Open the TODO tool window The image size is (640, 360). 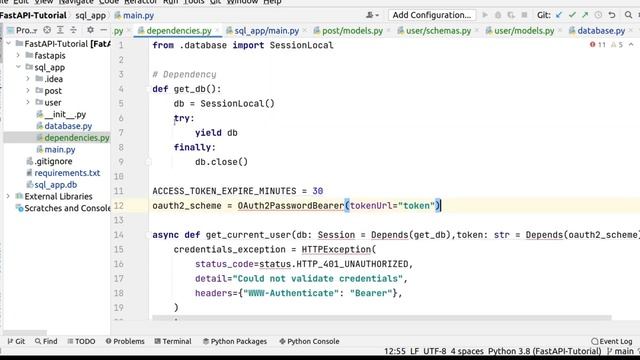tap(81, 341)
